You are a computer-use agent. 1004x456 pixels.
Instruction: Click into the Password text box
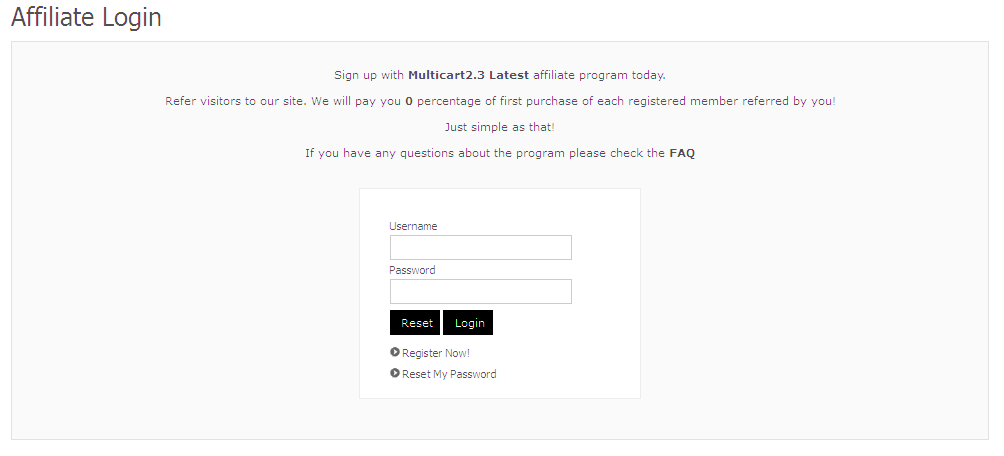[x=480, y=291]
